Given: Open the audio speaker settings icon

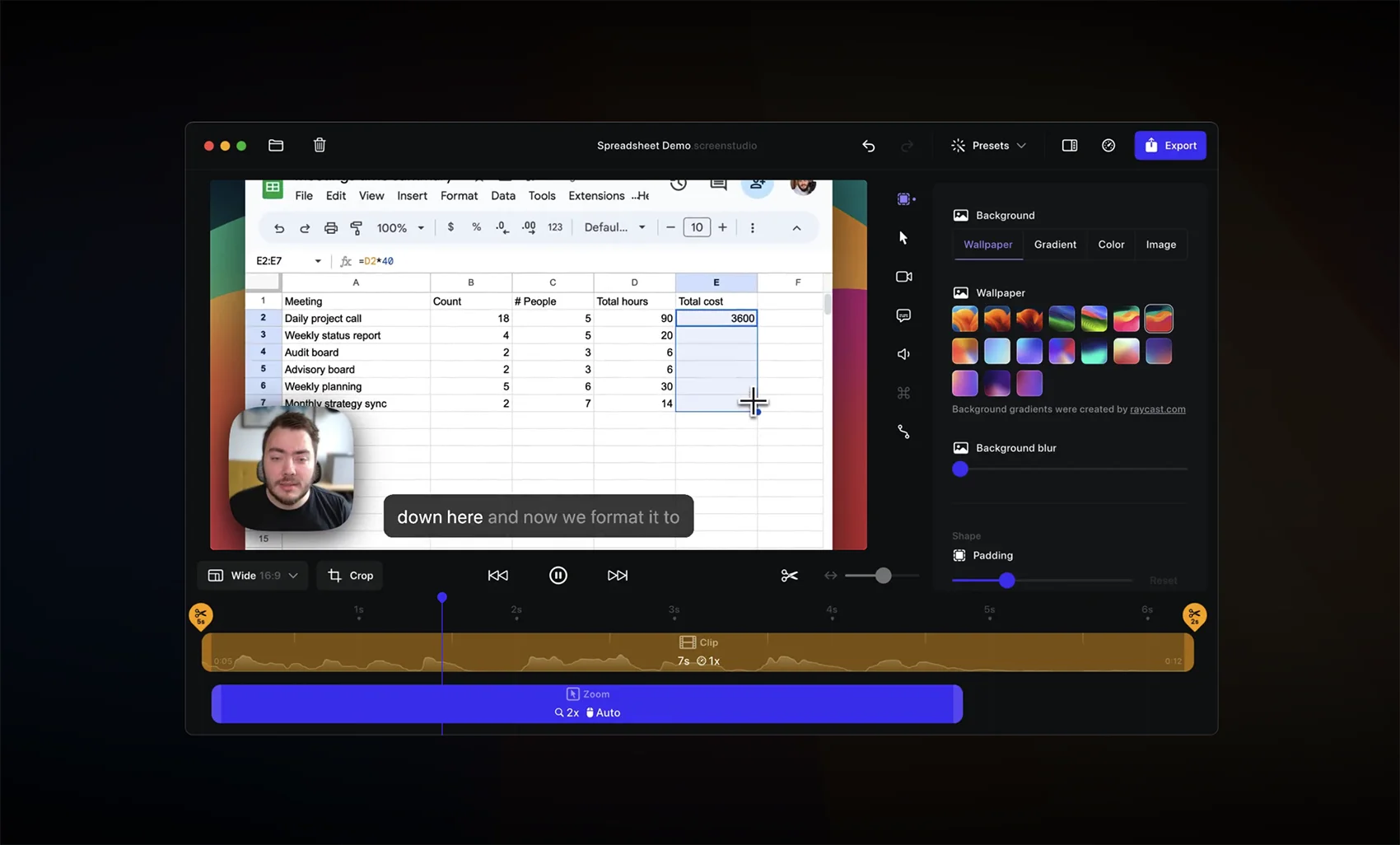Looking at the screenshot, I should 903,354.
